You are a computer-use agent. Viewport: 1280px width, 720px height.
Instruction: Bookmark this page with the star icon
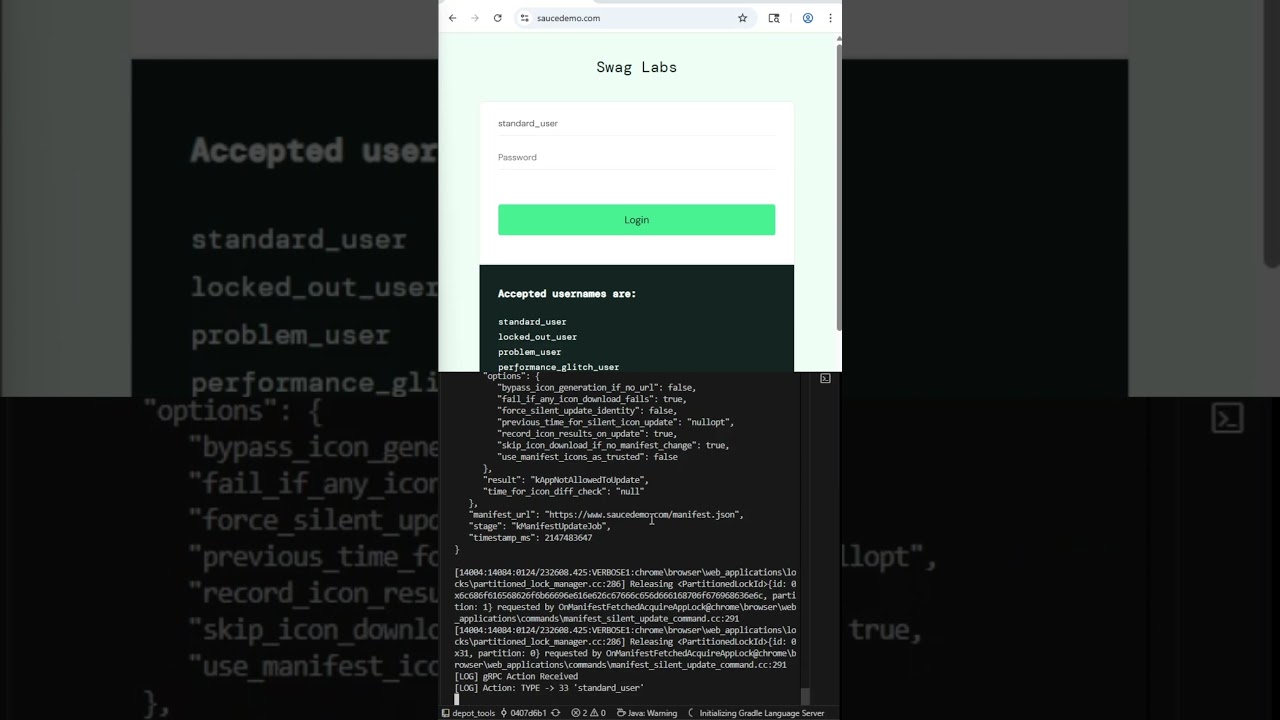(x=742, y=18)
